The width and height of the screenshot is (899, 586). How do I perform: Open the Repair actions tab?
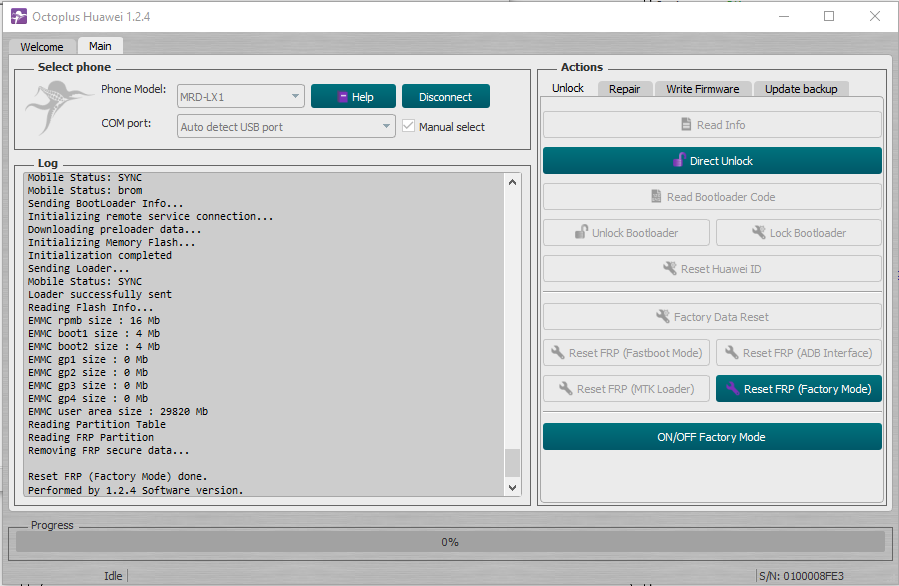[624, 89]
